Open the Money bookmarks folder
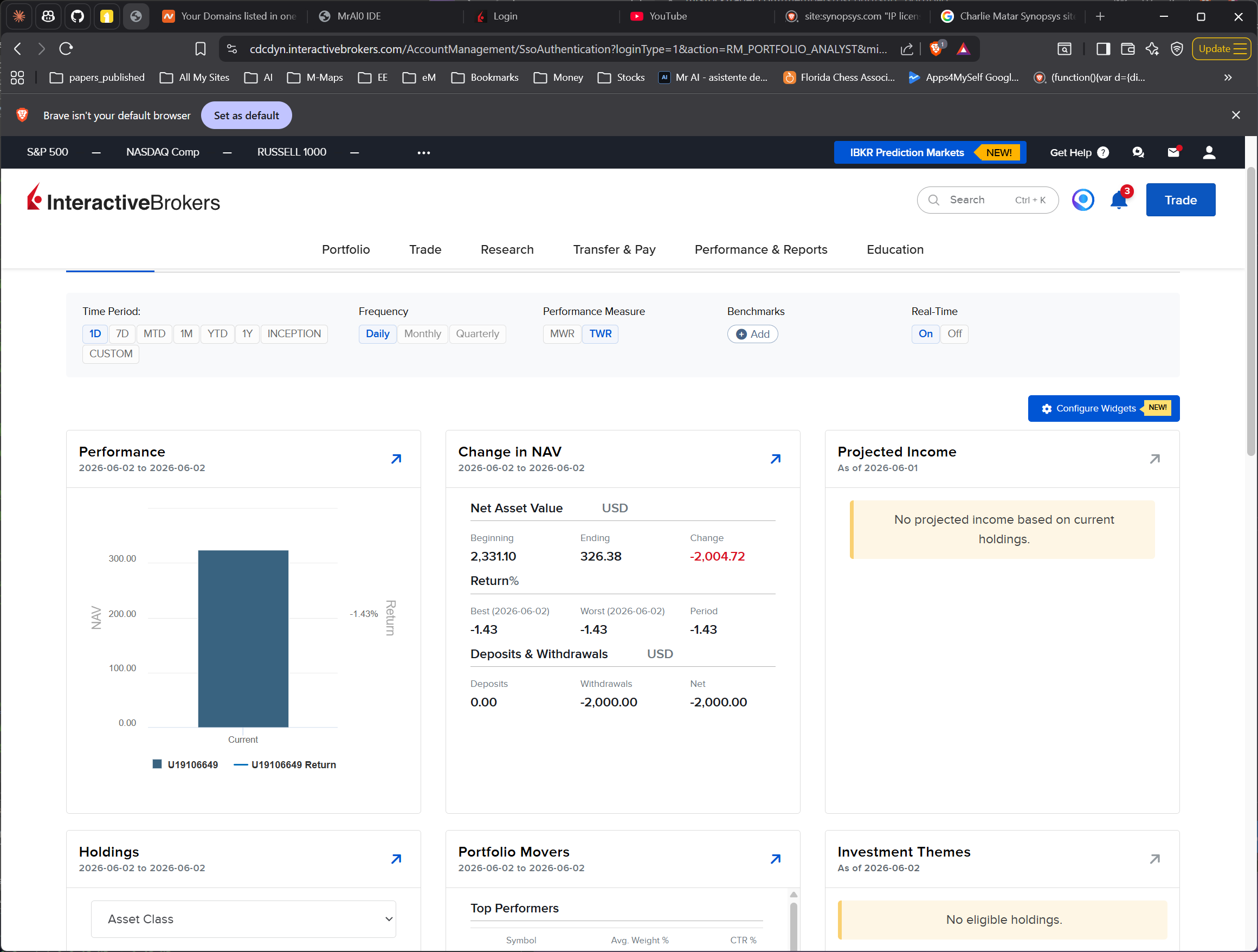This screenshot has height=952, width=1258. tap(558, 78)
